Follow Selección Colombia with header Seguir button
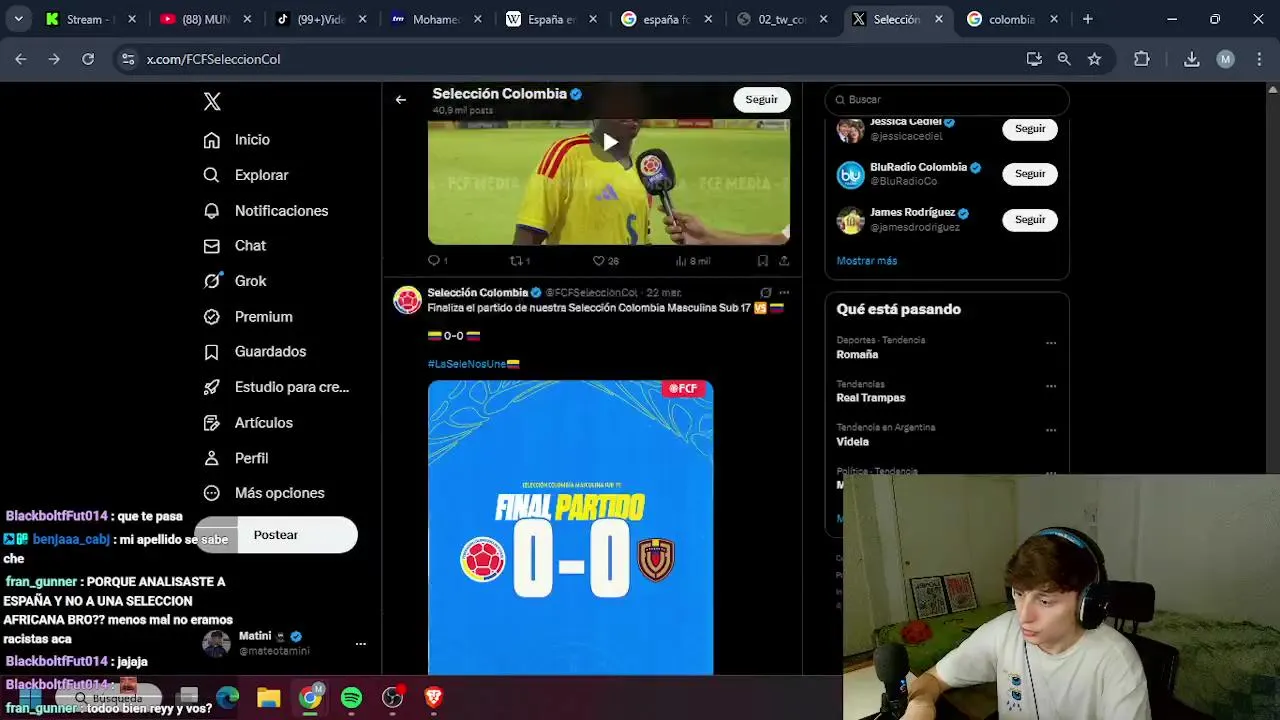The height and width of the screenshot is (720, 1280). point(761,99)
